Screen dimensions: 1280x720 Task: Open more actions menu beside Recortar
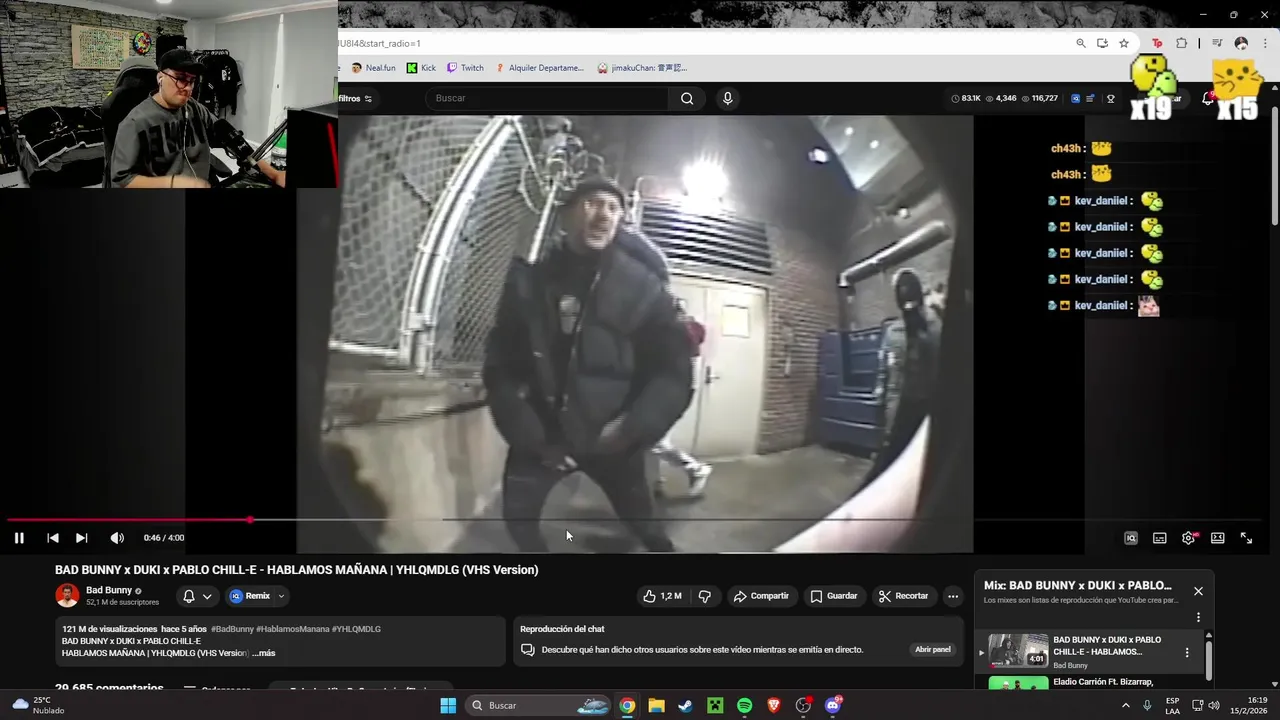click(x=953, y=596)
